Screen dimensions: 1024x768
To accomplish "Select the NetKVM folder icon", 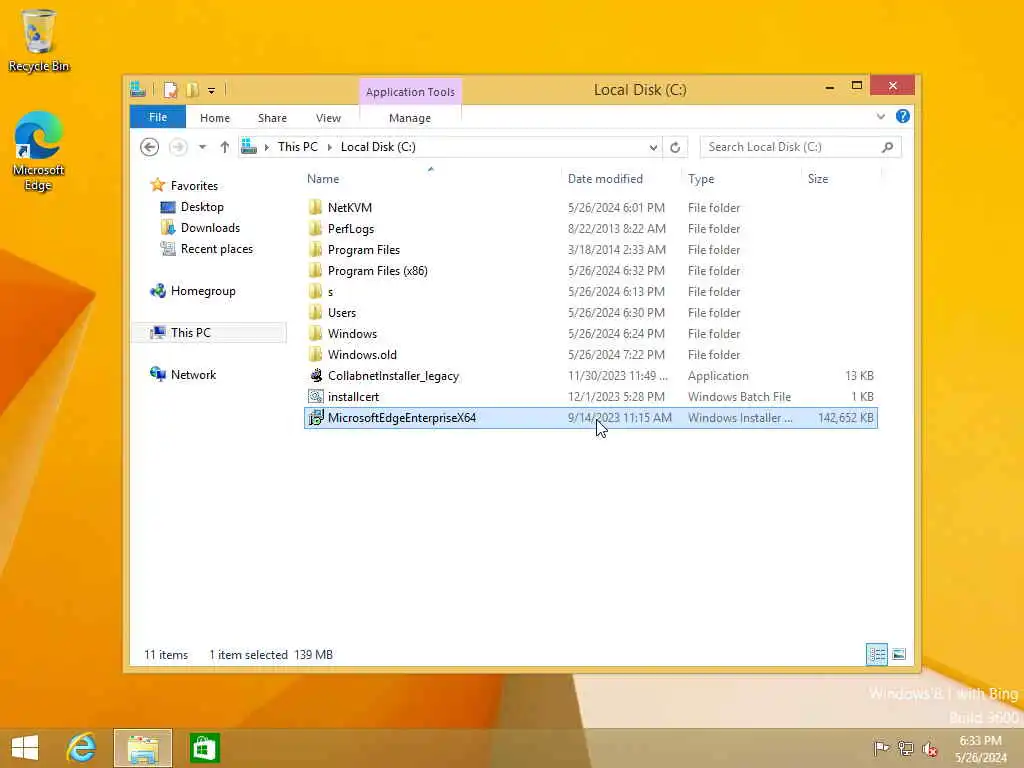I will click(315, 208).
